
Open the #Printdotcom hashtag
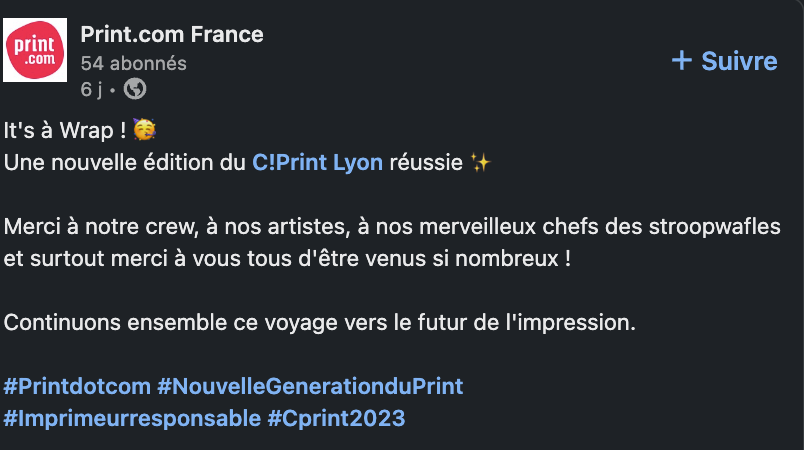77,386
